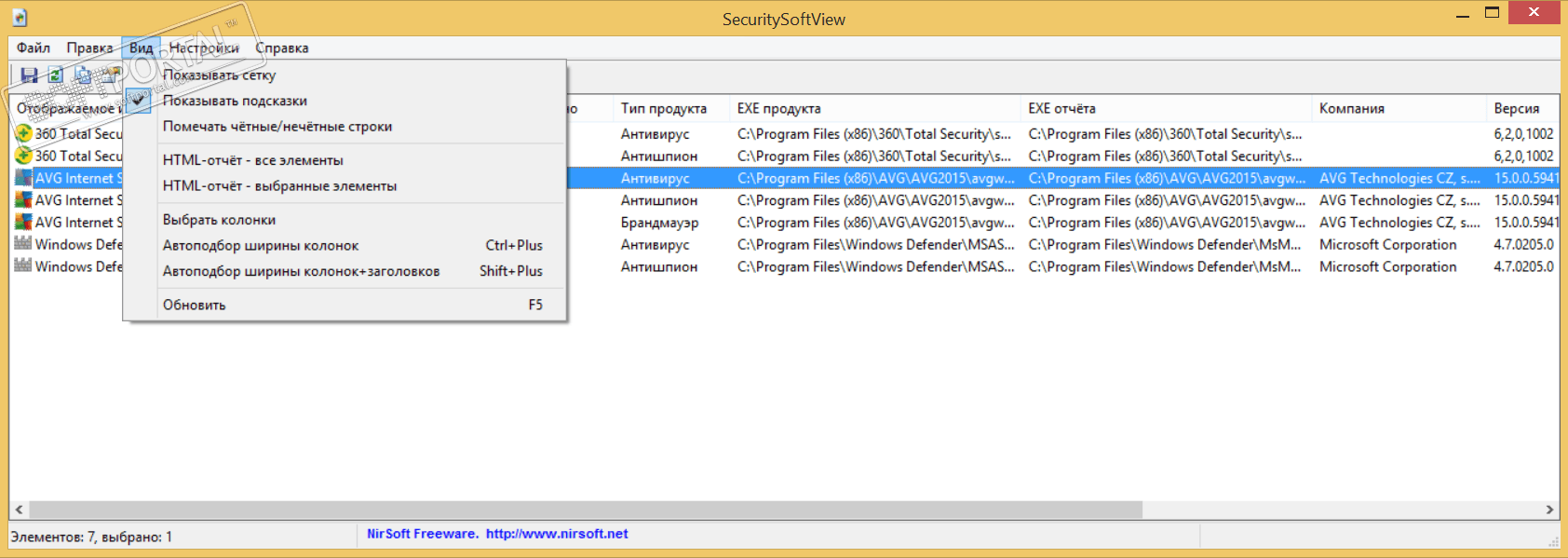Sort by the Версия column header
This screenshot has height=558, width=1568.
coord(1523,109)
